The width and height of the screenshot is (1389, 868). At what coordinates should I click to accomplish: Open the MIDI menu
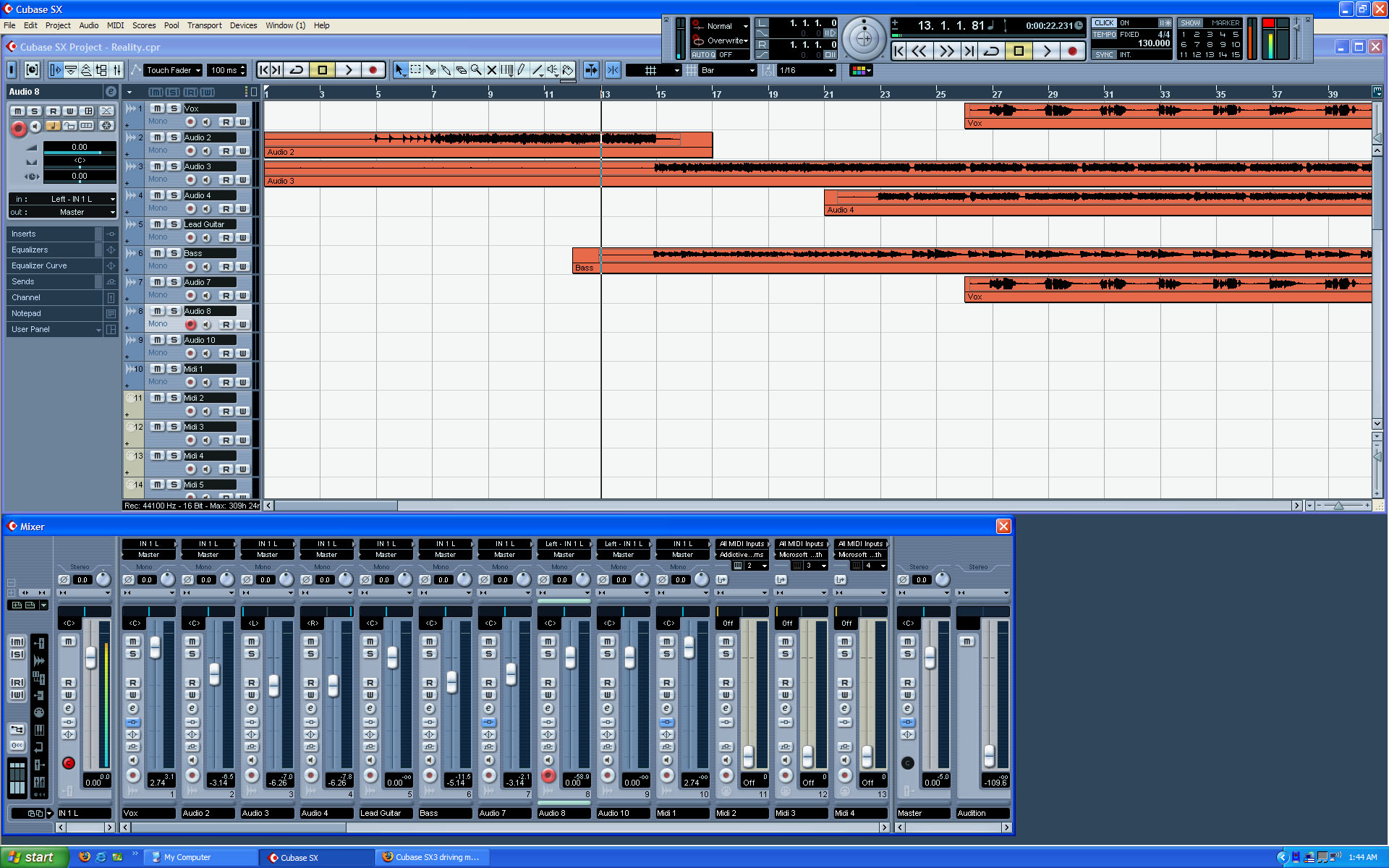116,25
